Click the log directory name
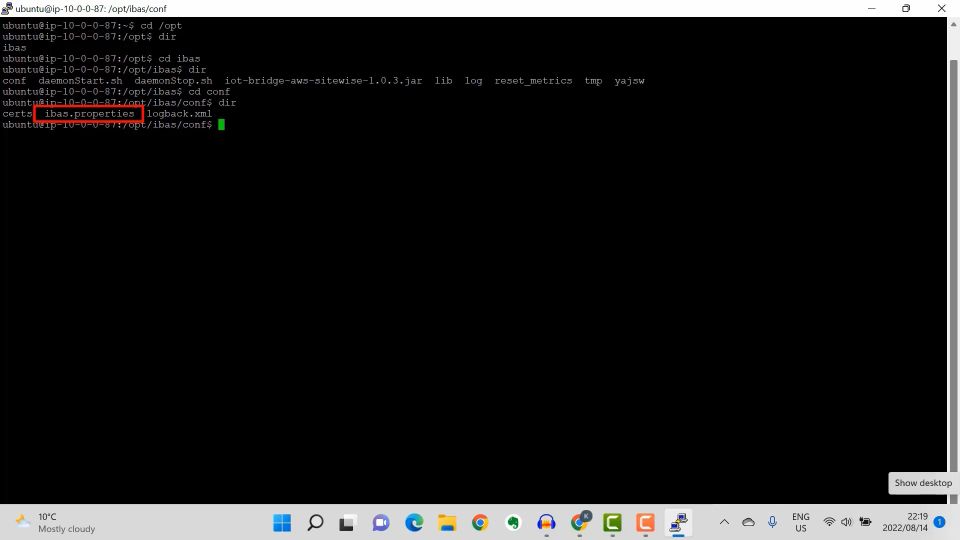Image resolution: width=960 pixels, height=540 pixels. click(x=473, y=80)
